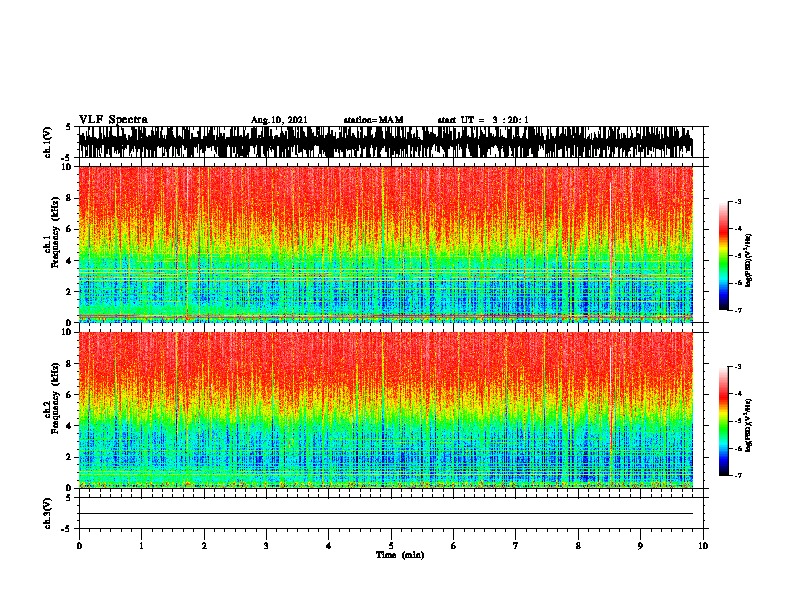
Task: Click the "station=MAM" label
Action: click(374, 120)
